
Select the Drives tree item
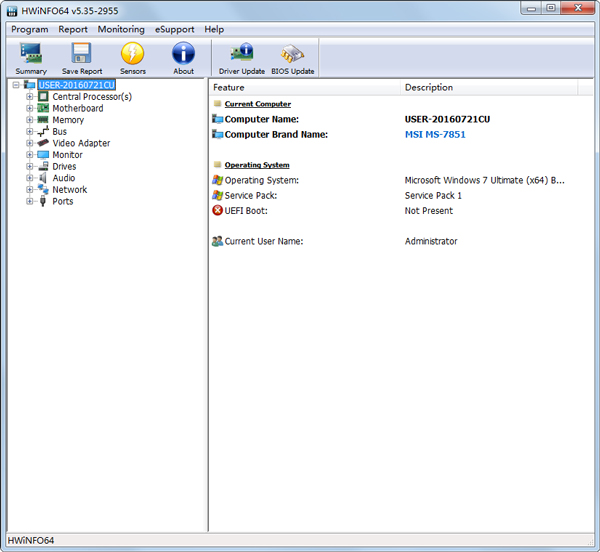pos(64,166)
